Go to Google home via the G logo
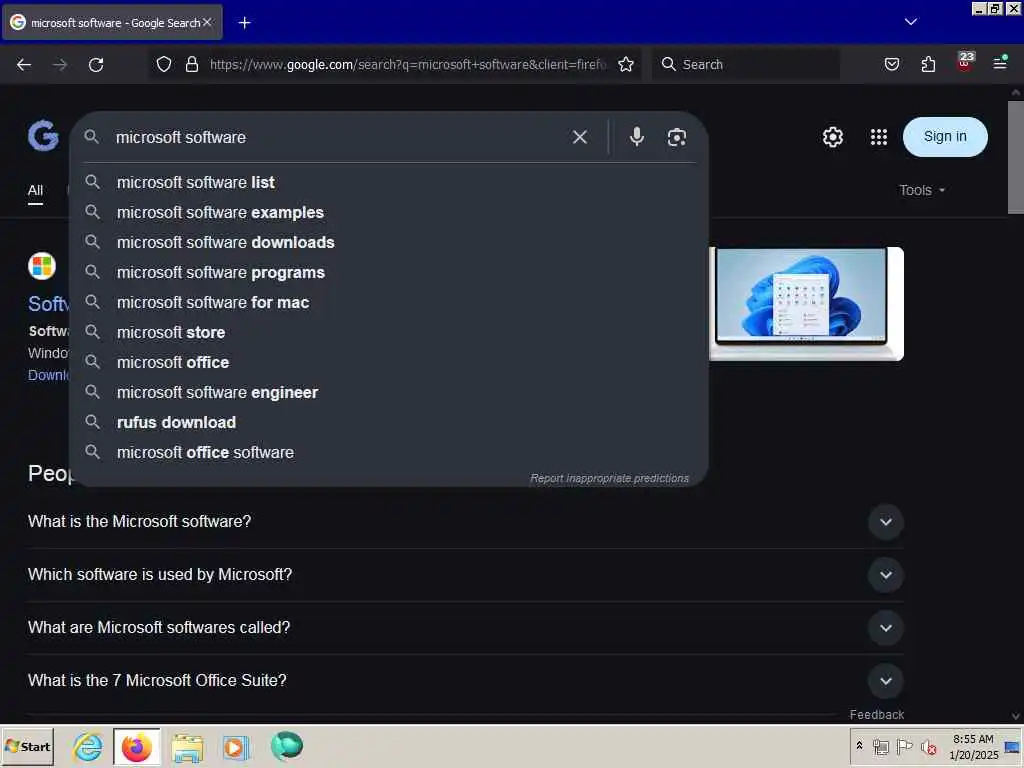This screenshot has height=768, width=1024. tap(43, 136)
